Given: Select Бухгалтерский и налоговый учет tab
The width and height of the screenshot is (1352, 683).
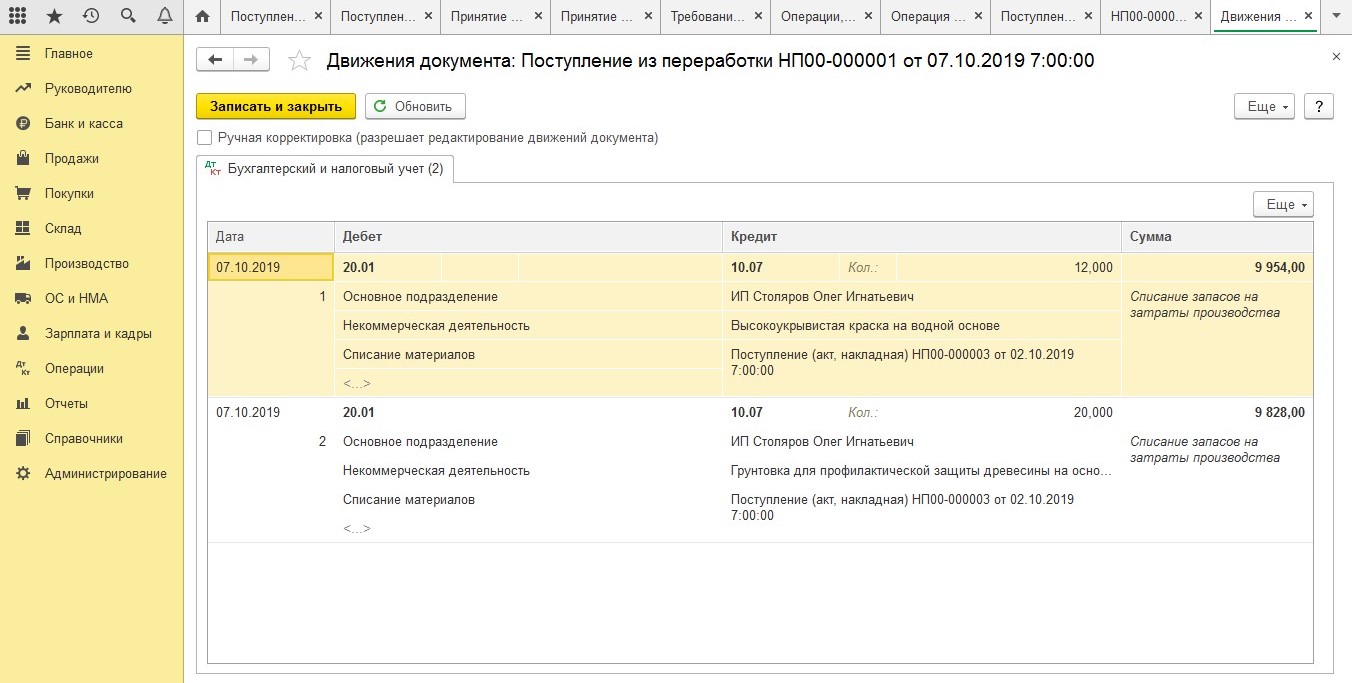Looking at the screenshot, I should tap(325, 169).
